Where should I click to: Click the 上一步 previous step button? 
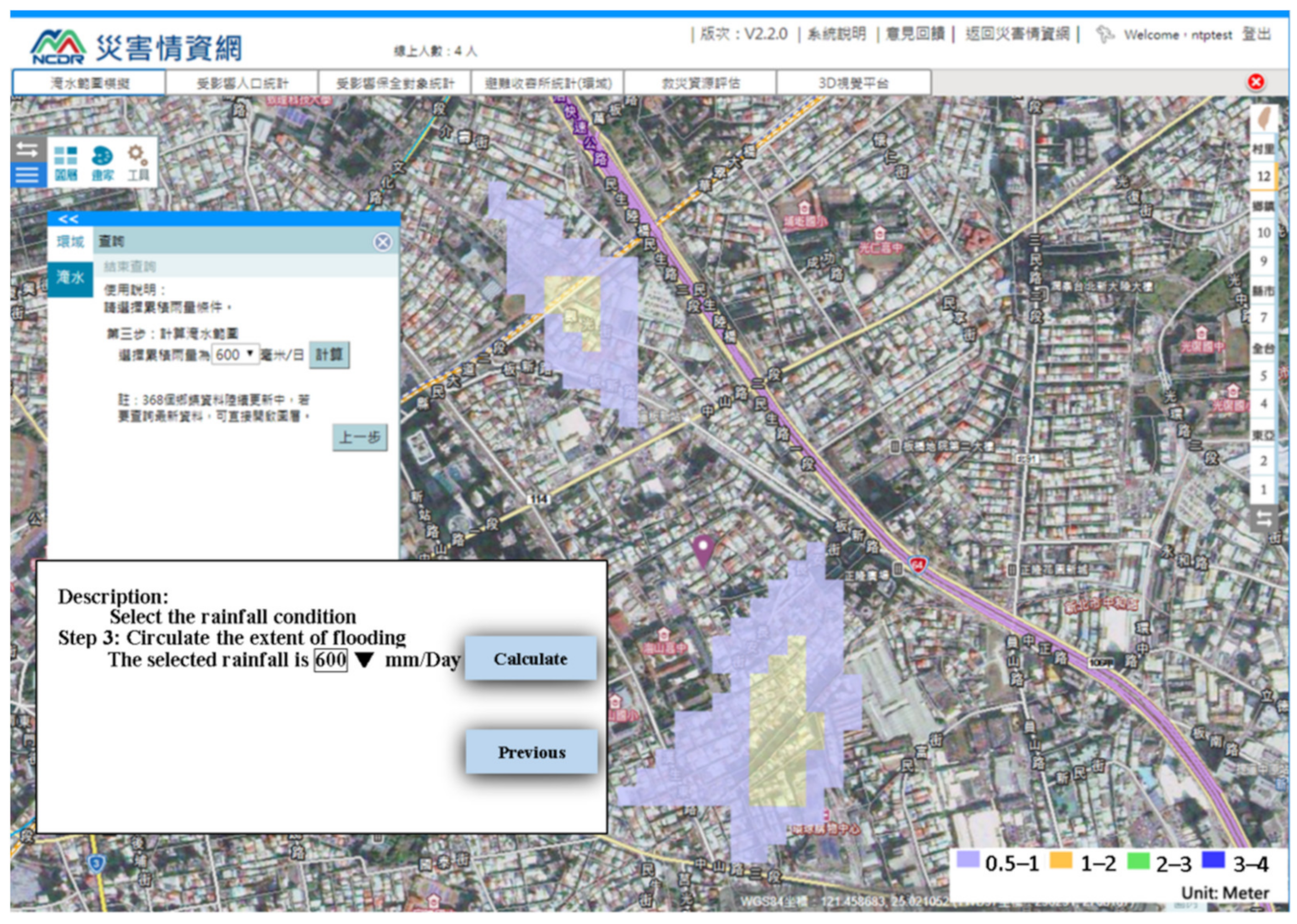click(360, 437)
